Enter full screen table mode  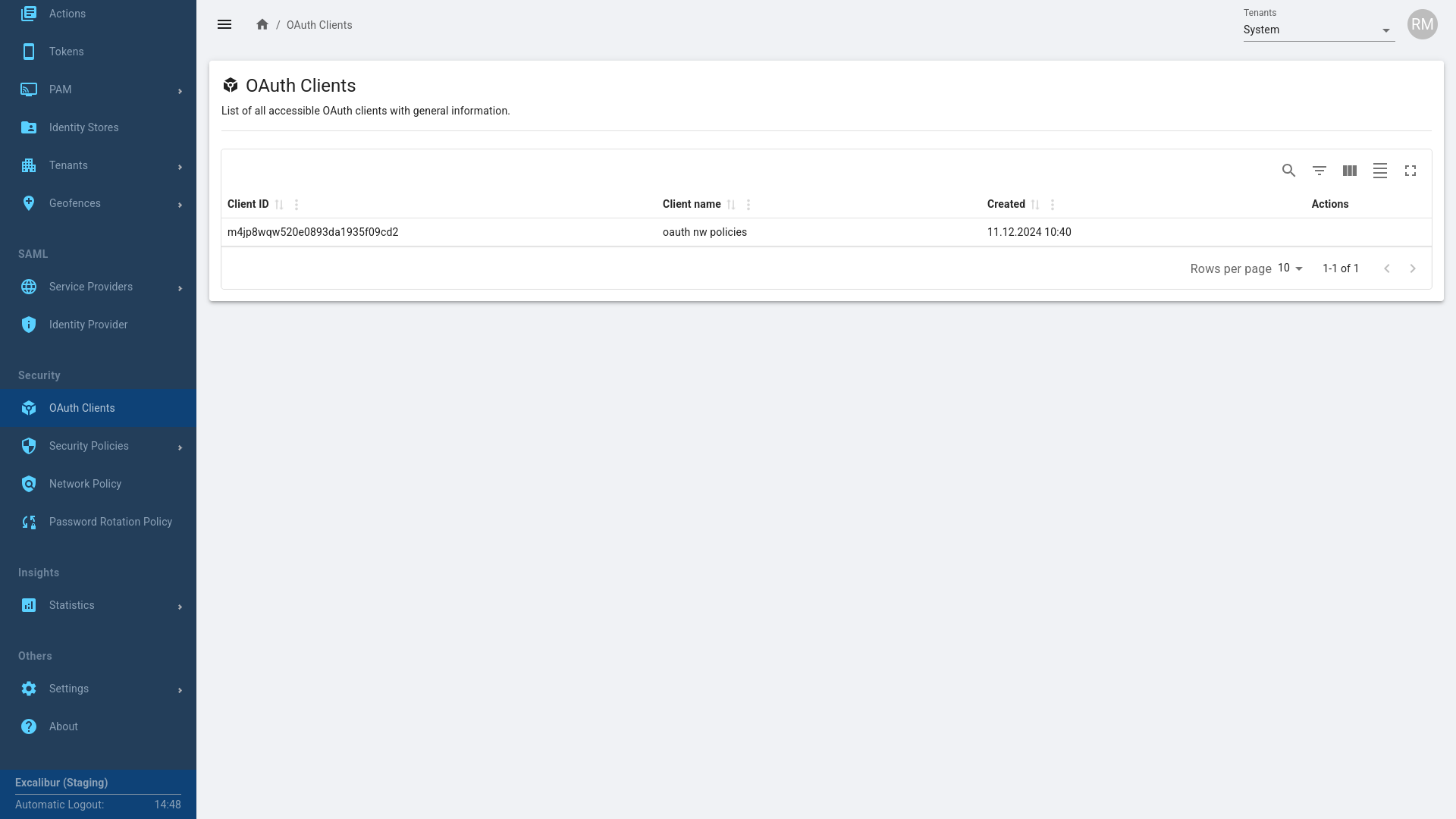1410,171
